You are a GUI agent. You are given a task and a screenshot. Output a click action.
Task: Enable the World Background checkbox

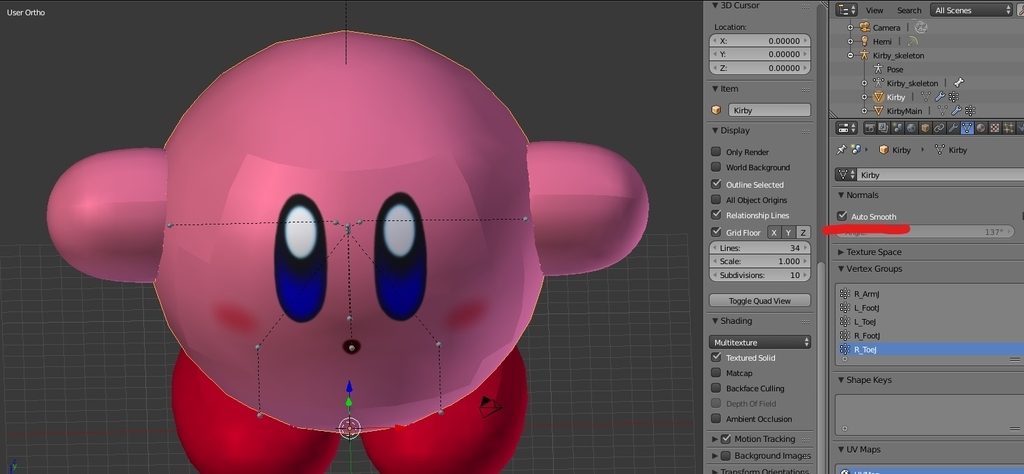pos(716,167)
